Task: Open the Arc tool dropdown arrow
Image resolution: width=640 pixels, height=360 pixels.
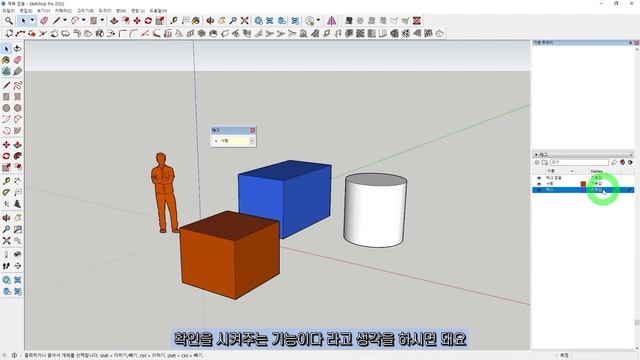Action: coord(84,20)
